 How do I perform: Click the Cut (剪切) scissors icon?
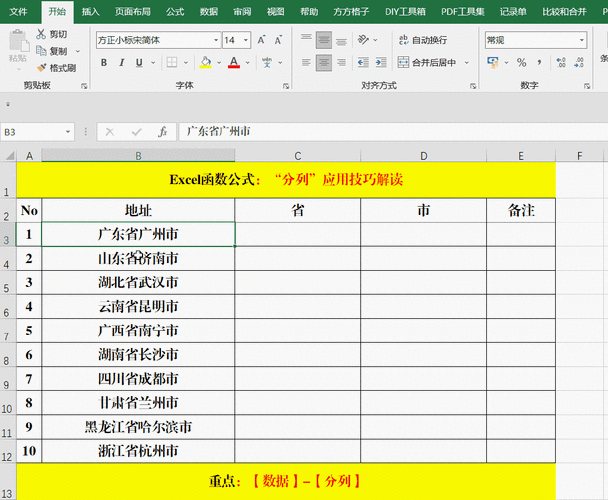[41, 34]
